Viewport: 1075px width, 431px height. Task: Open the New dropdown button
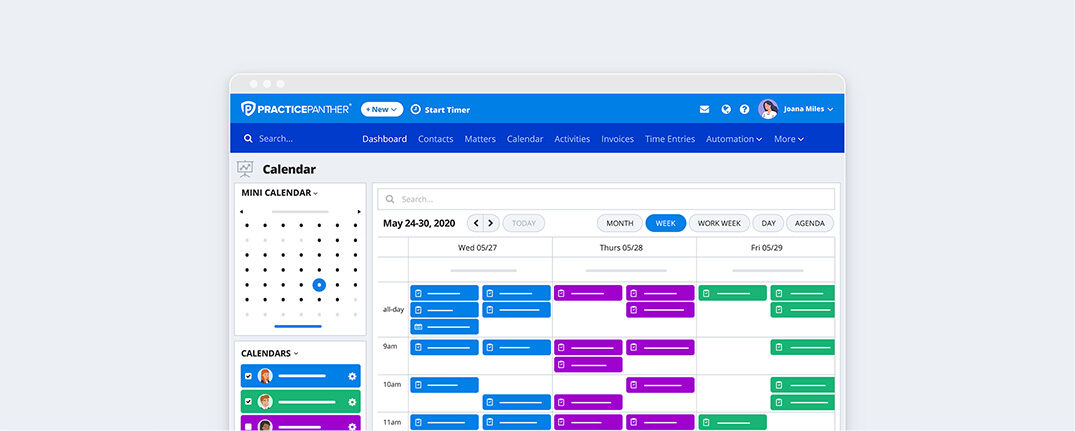pyautogui.click(x=382, y=110)
